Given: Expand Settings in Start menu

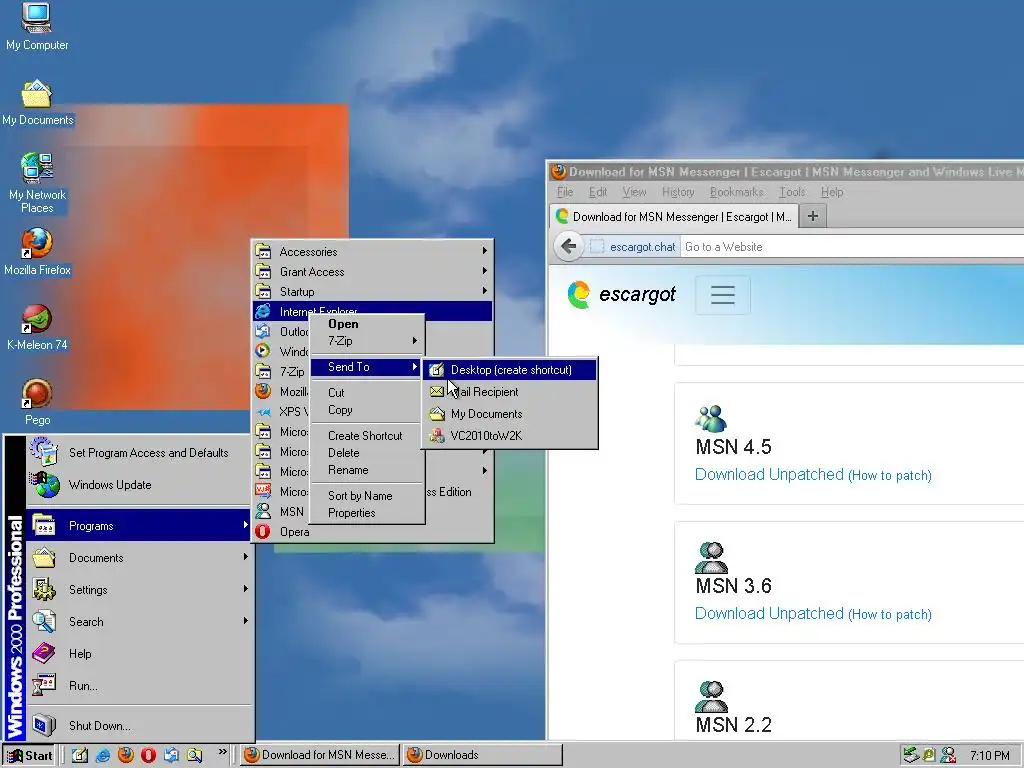Looking at the screenshot, I should [138, 590].
